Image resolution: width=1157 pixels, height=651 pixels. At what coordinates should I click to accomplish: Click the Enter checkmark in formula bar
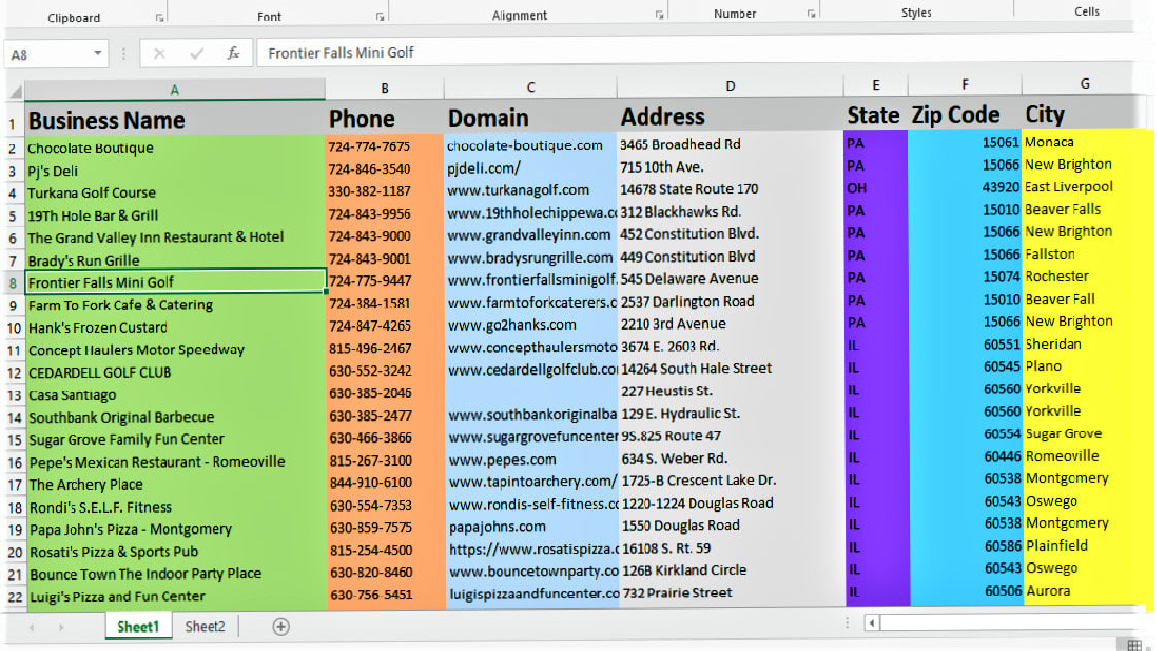pyautogui.click(x=196, y=53)
